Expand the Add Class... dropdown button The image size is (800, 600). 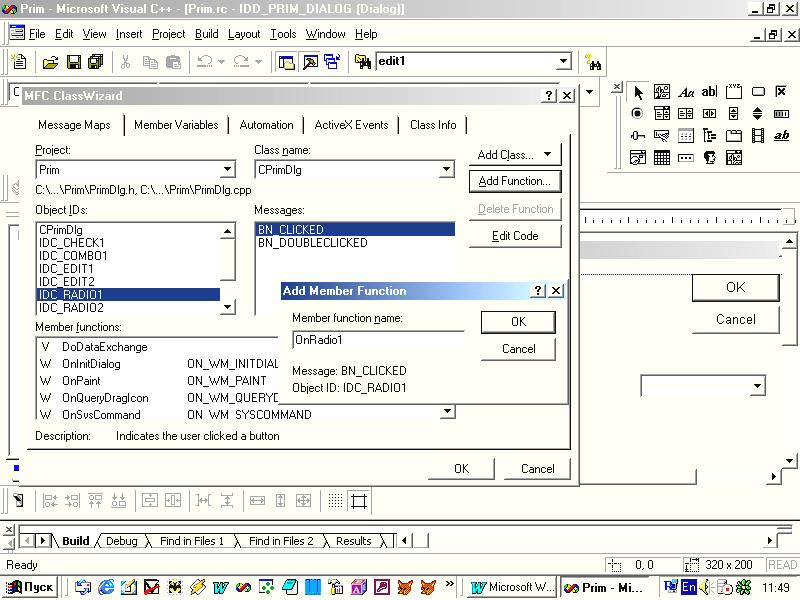tap(547, 154)
